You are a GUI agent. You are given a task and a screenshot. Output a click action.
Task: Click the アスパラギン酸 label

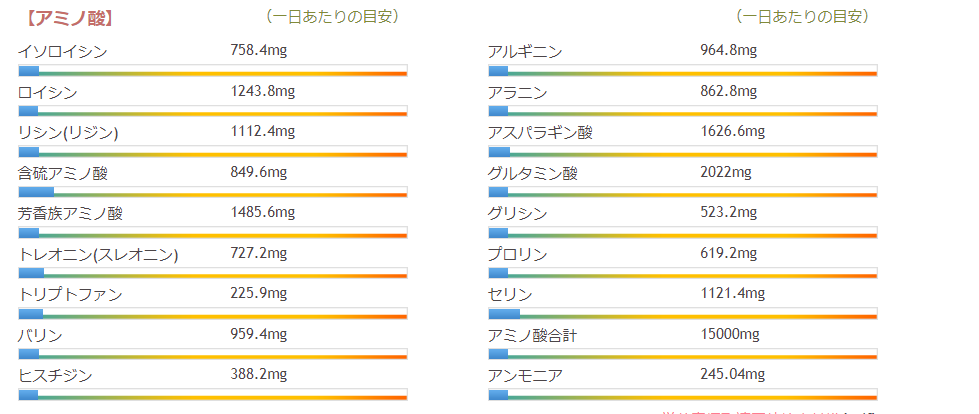click(540, 132)
